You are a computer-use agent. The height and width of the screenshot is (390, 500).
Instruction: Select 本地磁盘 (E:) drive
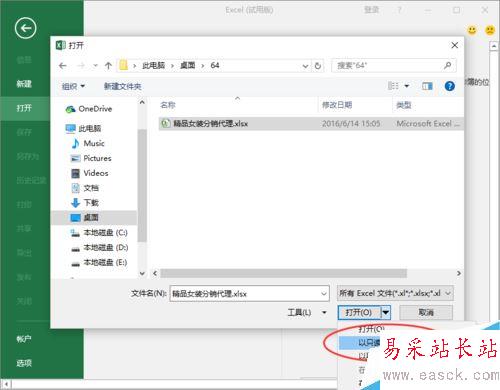coord(99,263)
